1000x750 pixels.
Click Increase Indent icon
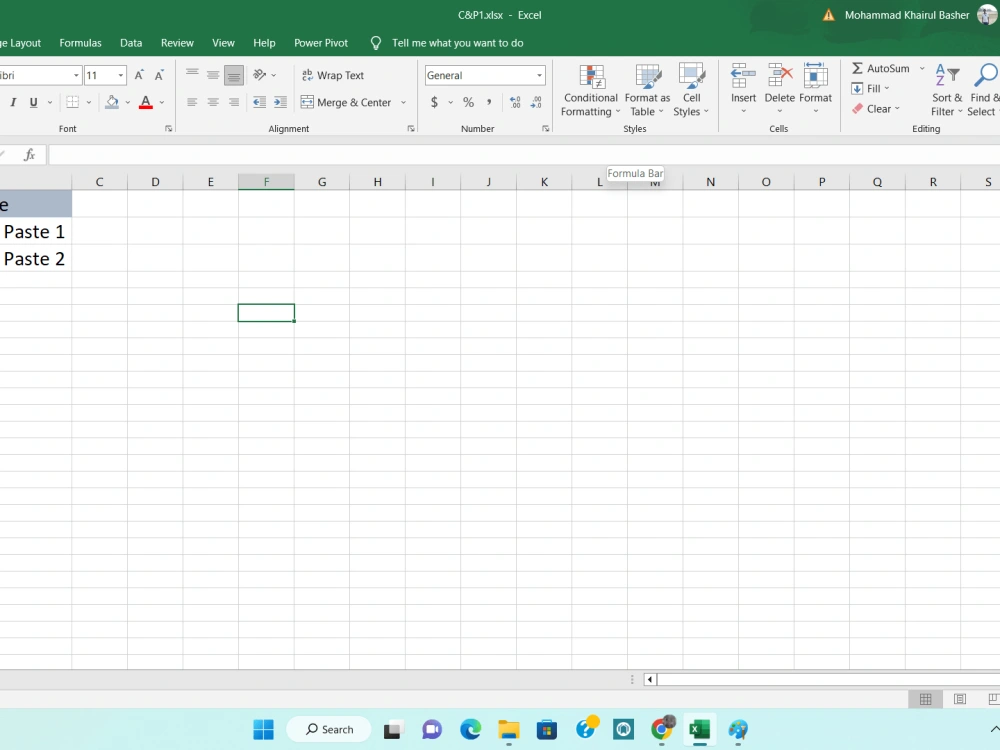pyautogui.click(x=280, y=102)
